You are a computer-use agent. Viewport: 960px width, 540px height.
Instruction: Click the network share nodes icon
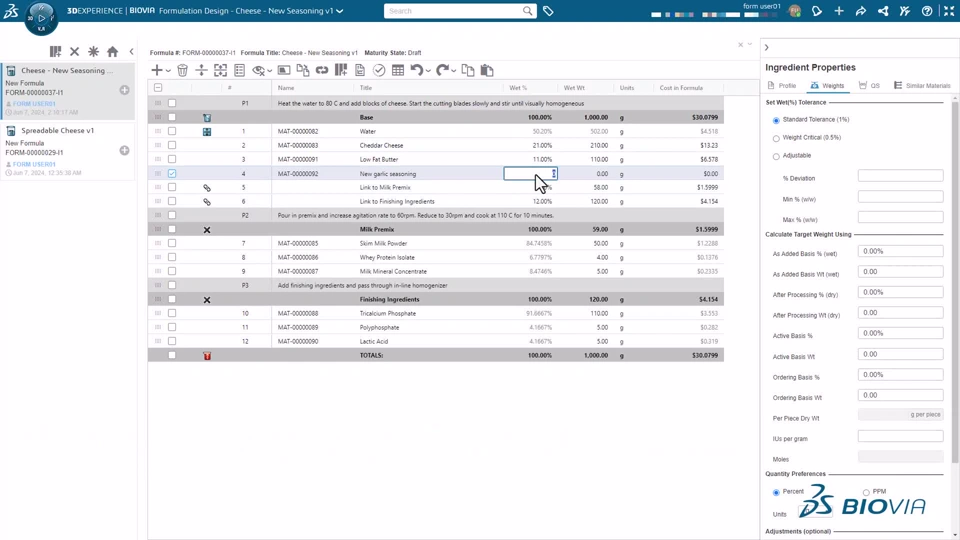click(x=883, y=11)
